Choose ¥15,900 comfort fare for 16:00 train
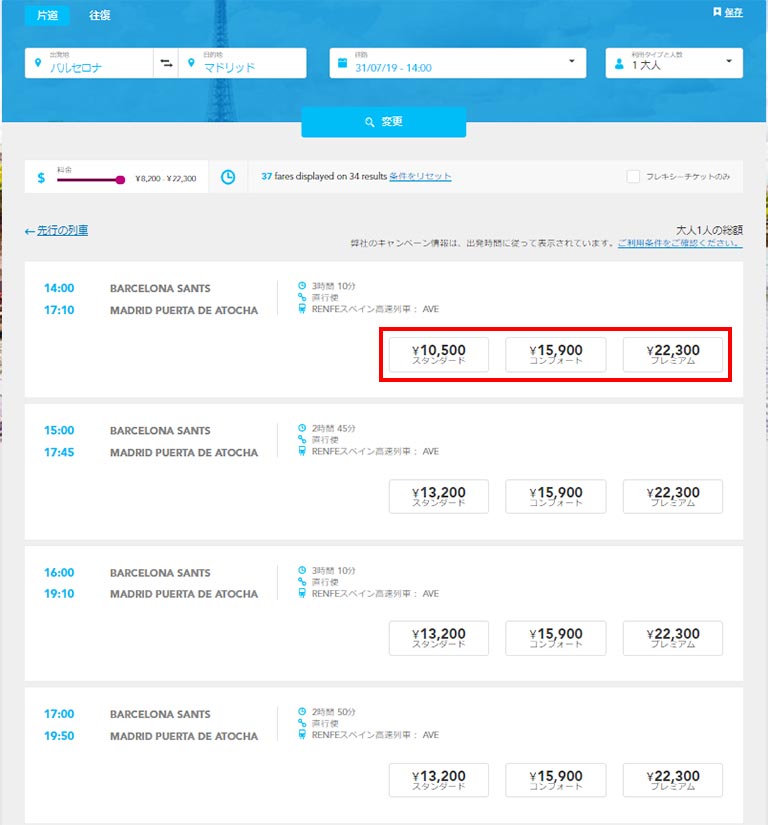This screenshot has height=825, width=768. click(555, 638)
